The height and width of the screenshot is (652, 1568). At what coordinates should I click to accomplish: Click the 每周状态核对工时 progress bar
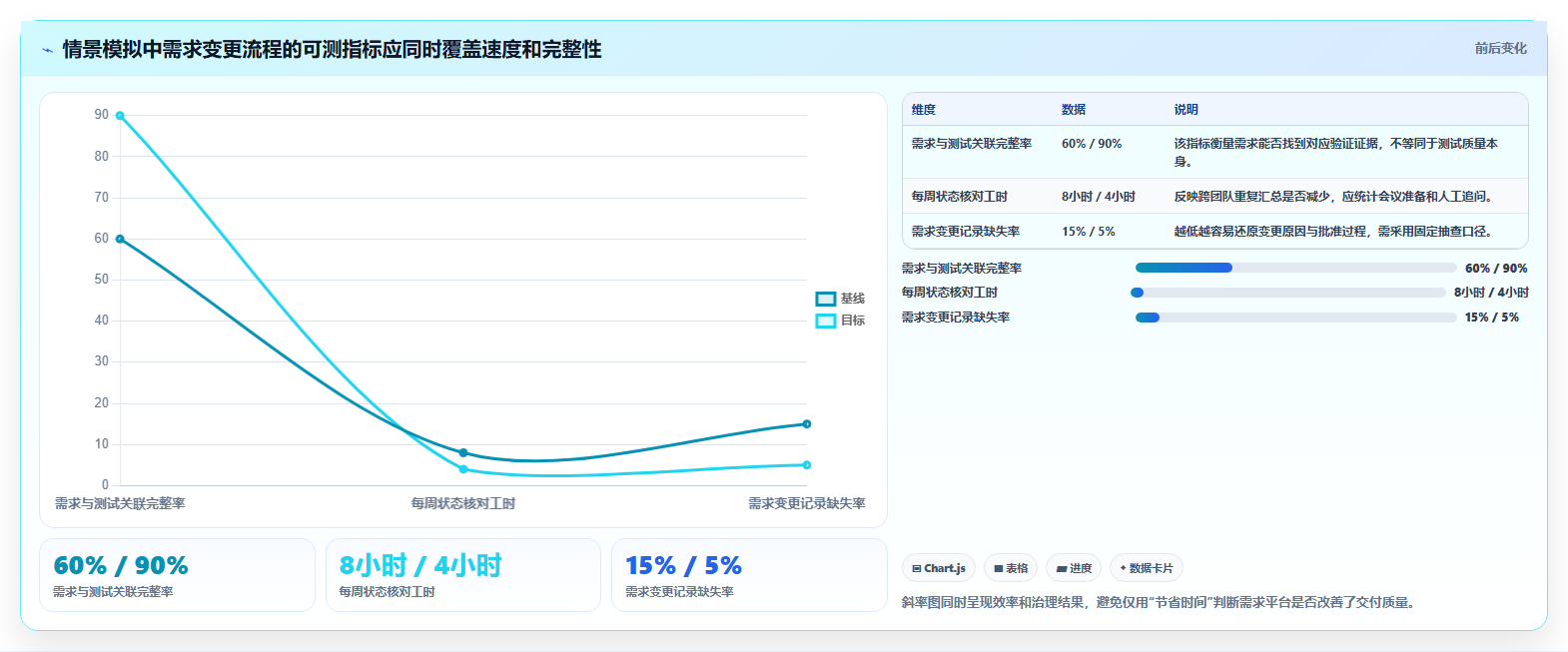[x=1288, y=293]
